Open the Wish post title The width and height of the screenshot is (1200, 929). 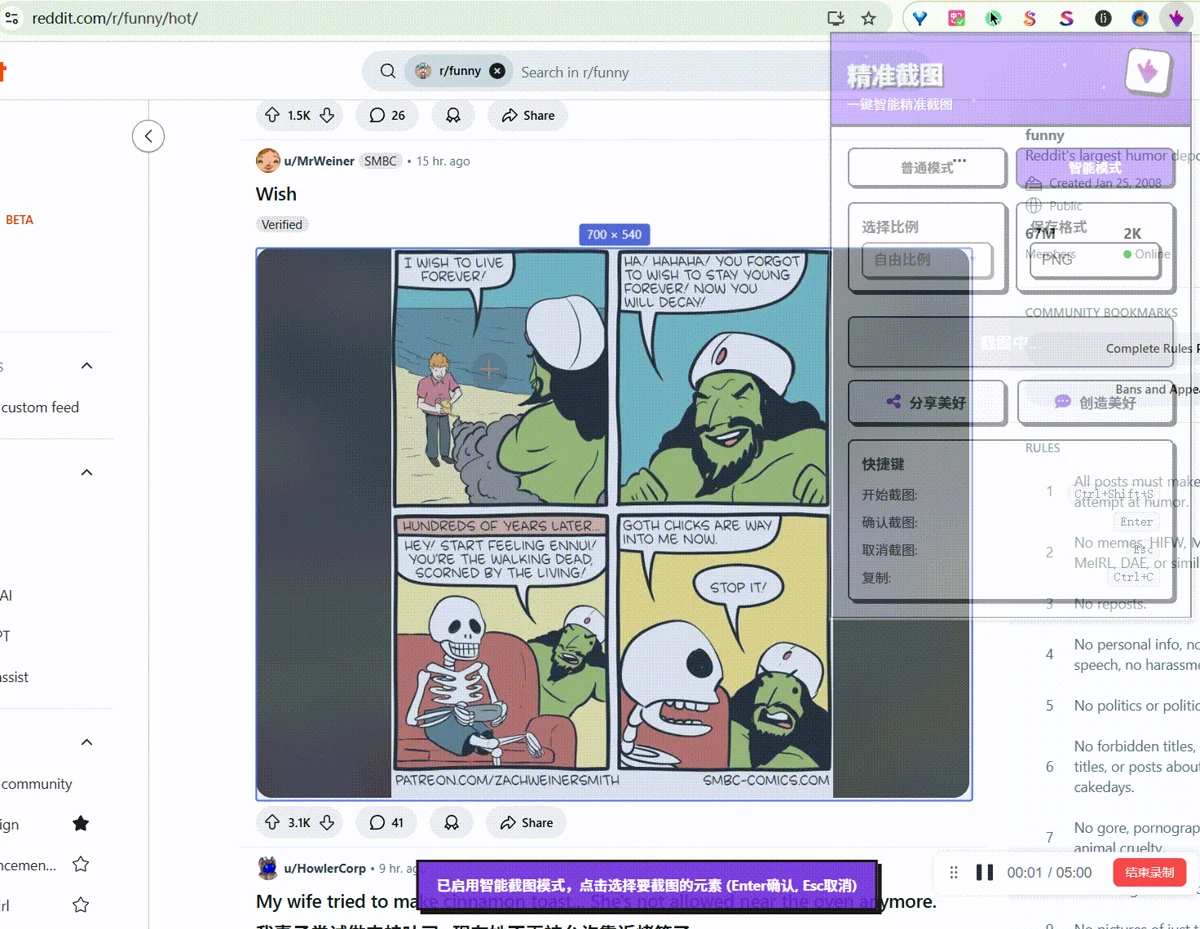pos(276,194)
